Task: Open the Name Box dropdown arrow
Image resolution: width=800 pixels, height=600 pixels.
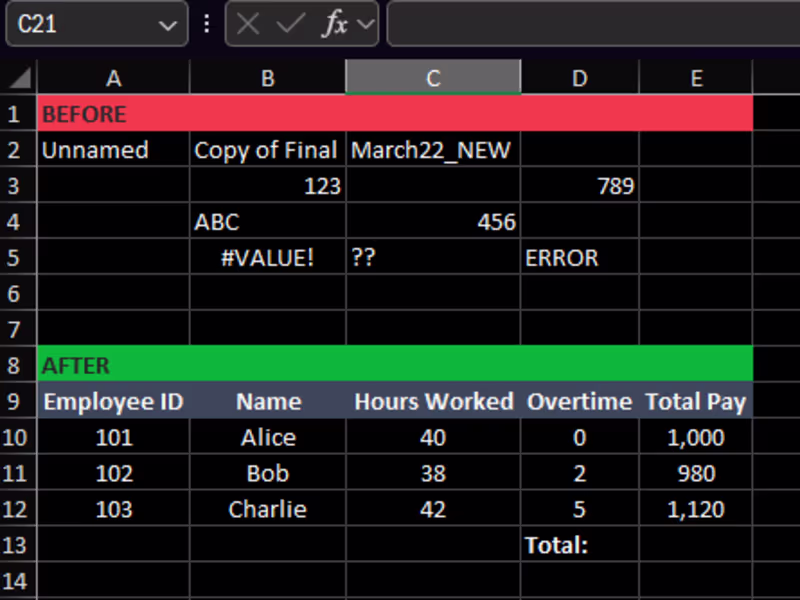Action: [168, 24]
